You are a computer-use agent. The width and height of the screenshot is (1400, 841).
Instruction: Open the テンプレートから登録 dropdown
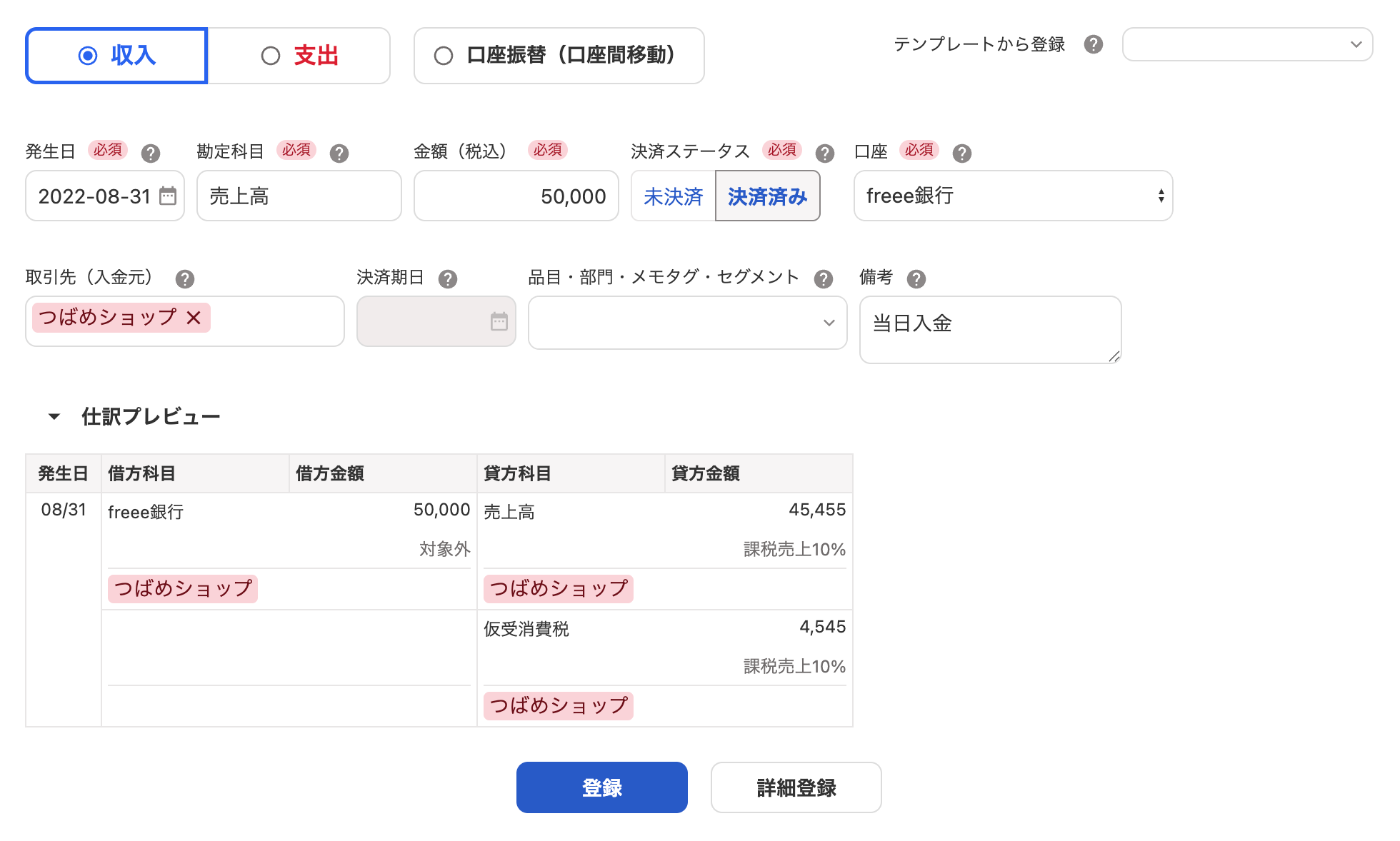pos(1247,44)
